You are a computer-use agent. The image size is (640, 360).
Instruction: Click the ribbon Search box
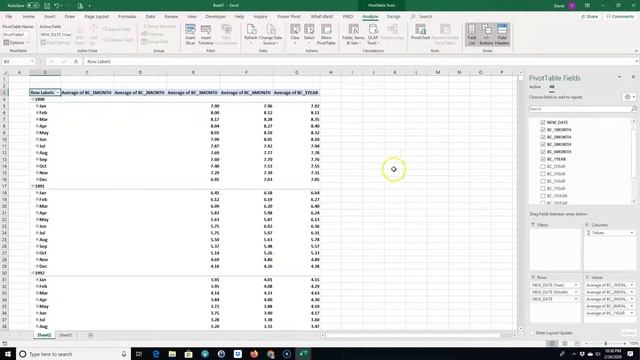click(x=422, y=17)
